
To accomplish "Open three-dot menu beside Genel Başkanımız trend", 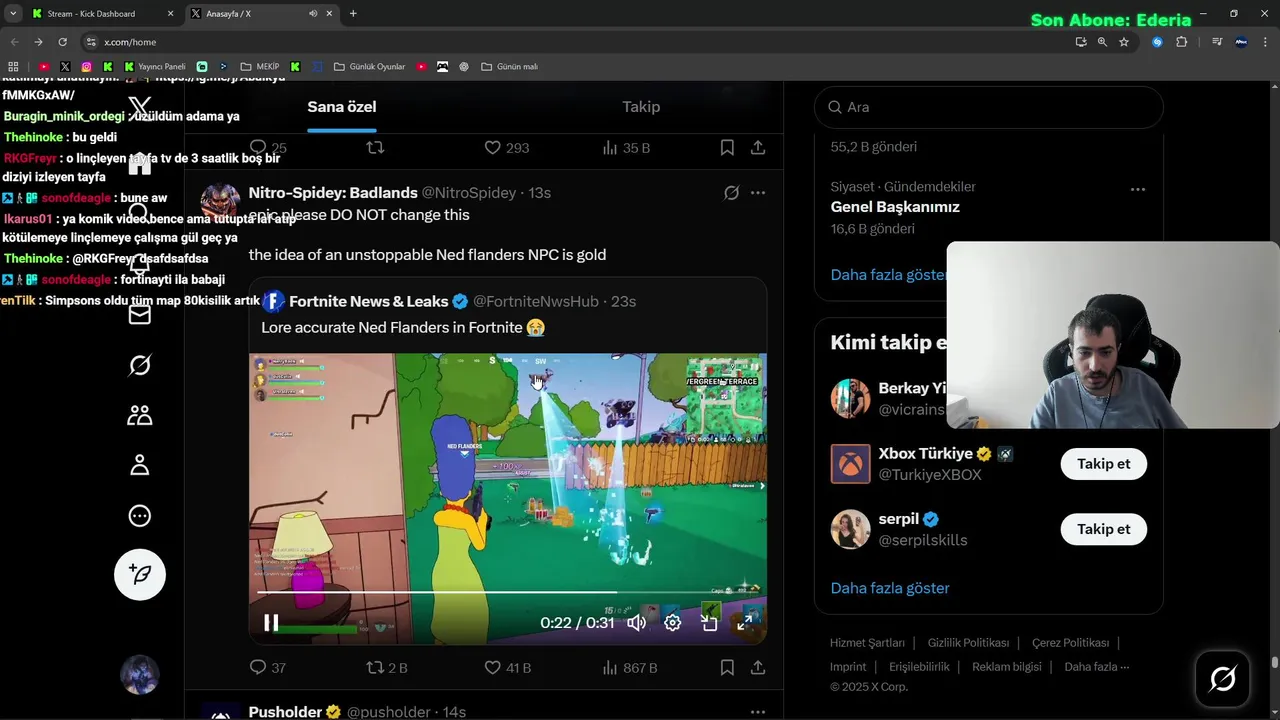I will pos(1137,189).
